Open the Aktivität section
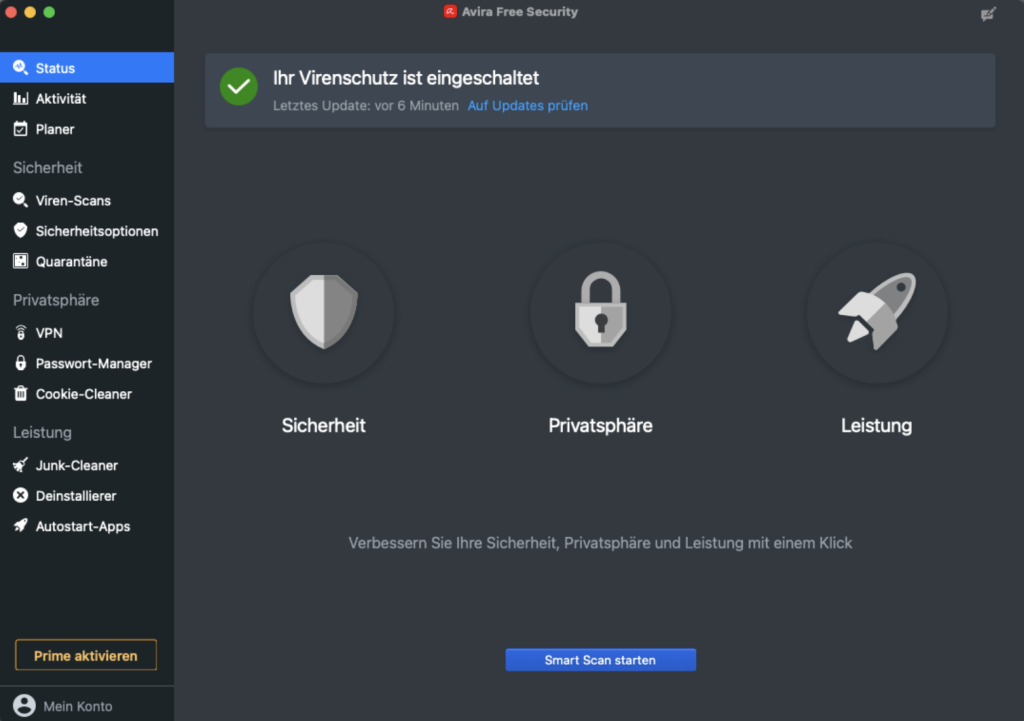Viewport: 1024px width, 721px height. 60,99
